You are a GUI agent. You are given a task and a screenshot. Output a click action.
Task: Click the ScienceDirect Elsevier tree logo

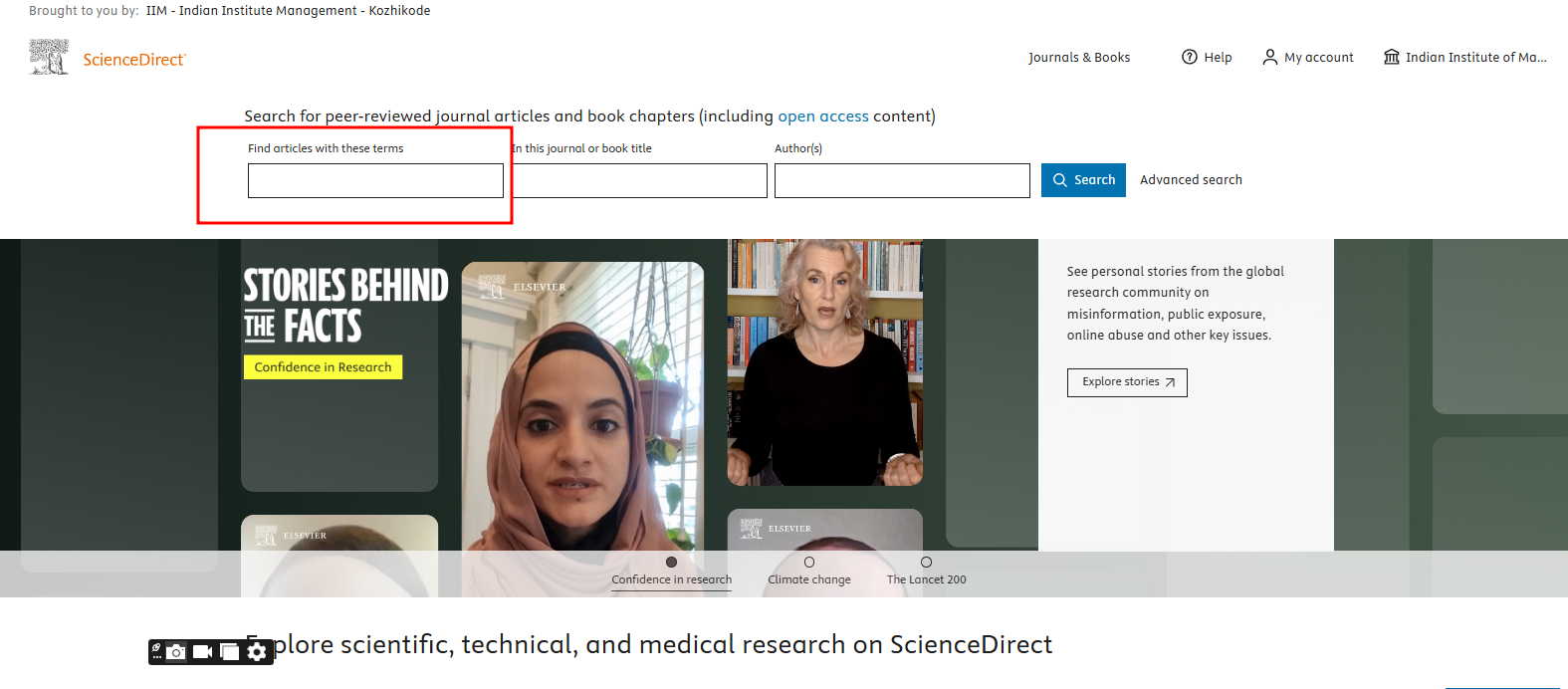coord(49,58)
